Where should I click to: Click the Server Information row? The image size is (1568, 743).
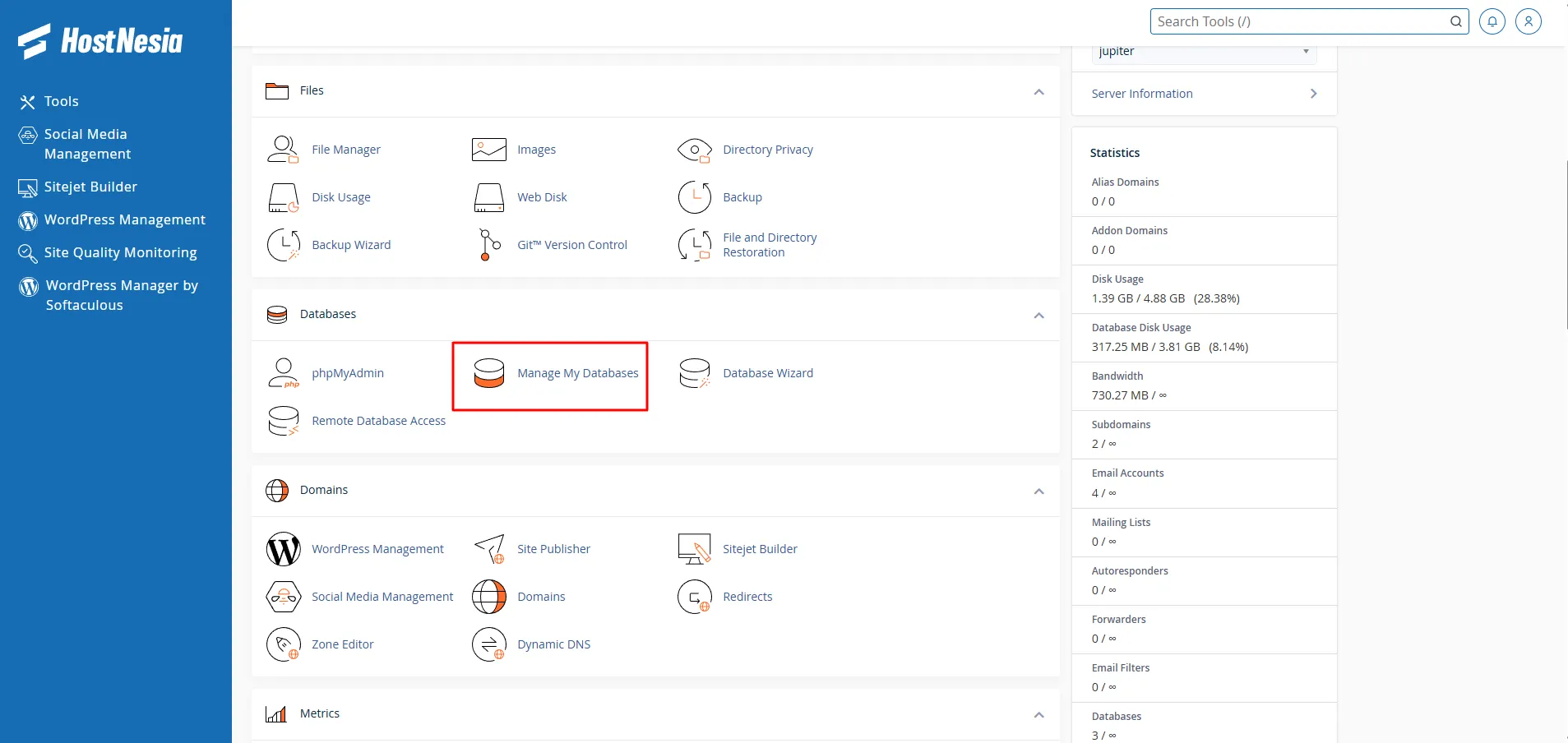[1204, 94]
